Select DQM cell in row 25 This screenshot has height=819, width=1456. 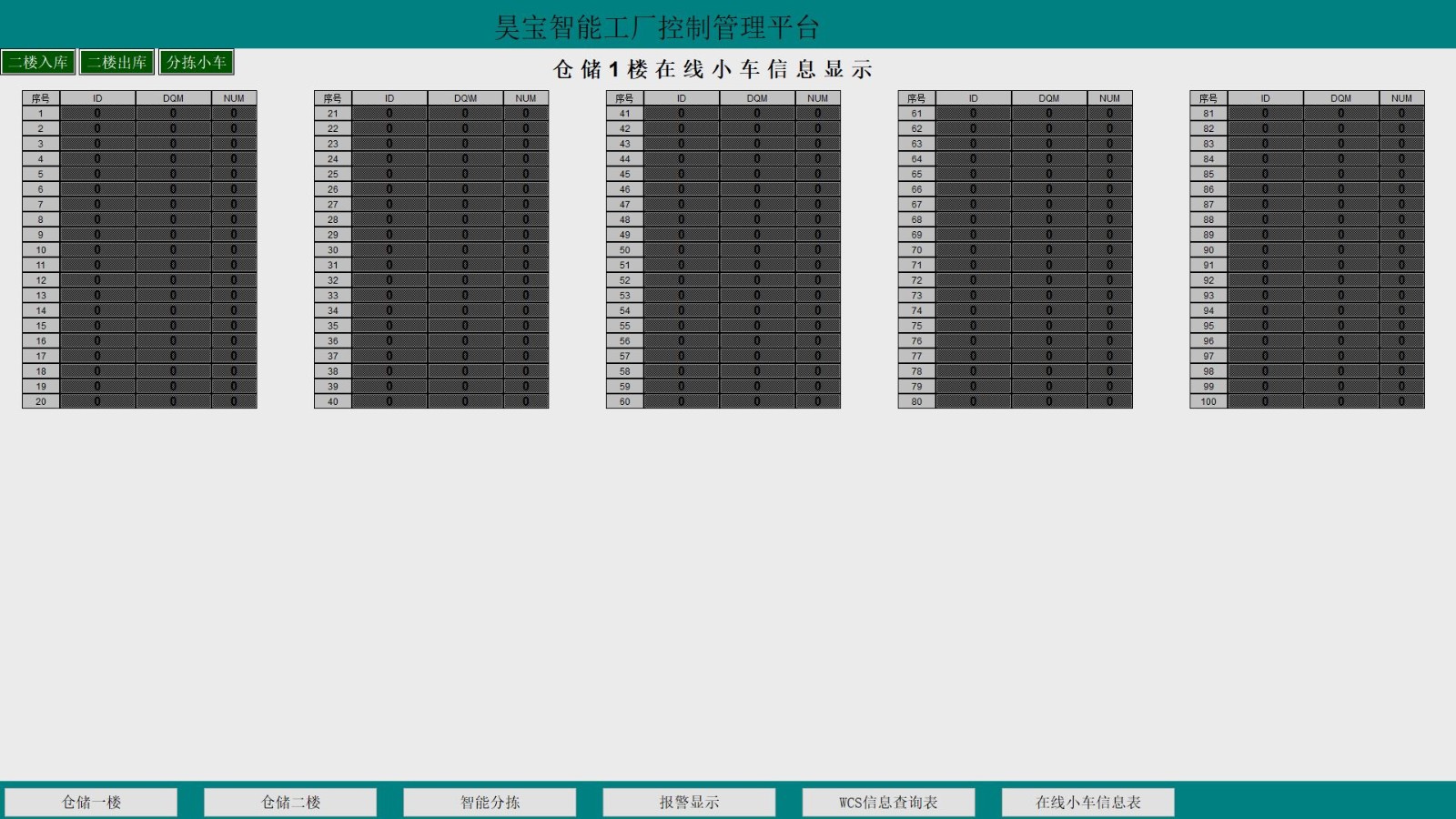[x=465, y=174]
